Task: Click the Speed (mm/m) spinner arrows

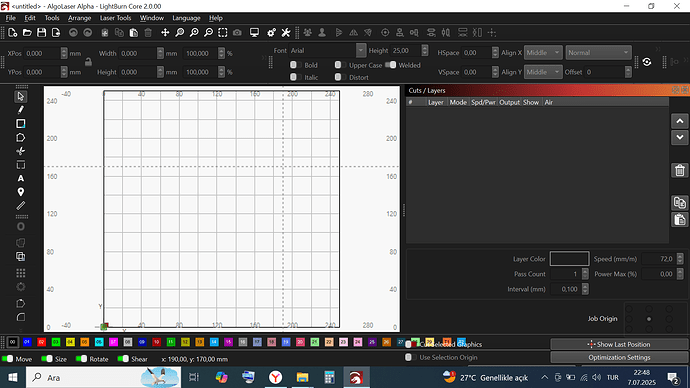Action: [680, 259]
